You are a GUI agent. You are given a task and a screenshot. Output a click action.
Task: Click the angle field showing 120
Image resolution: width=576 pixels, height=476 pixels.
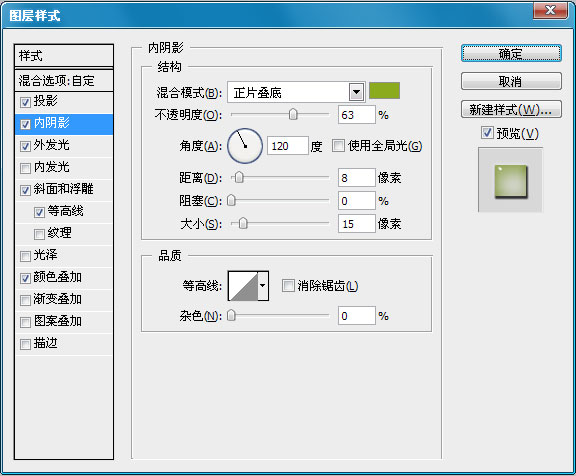point(287,146)
